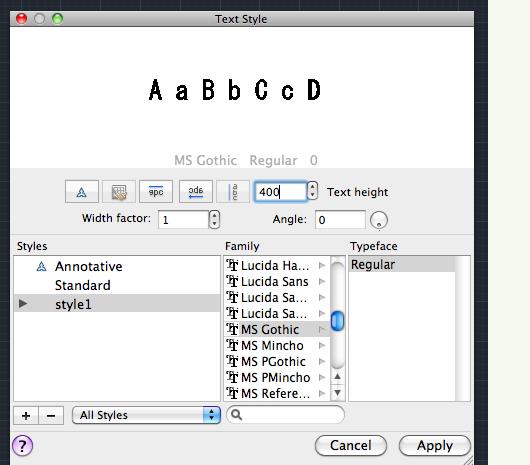Viewport: 530px width, 465px height.
Task: Expand the MS Gothic family arrow
Action: [321, 329]
